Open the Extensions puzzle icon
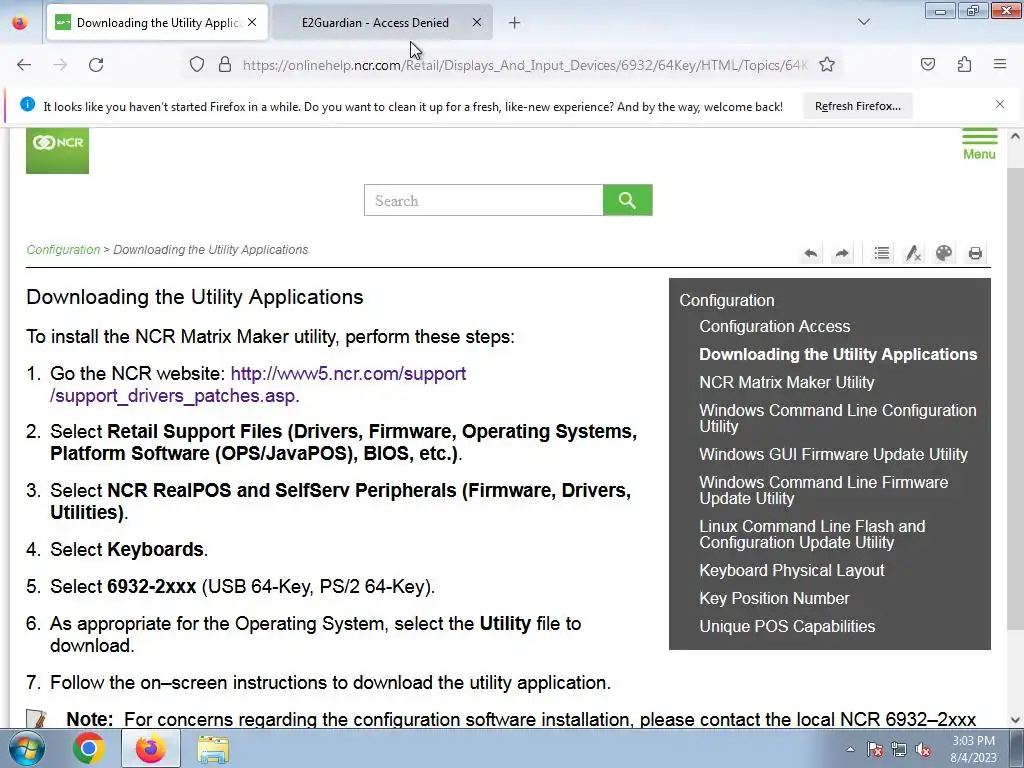1024x768 pixels. pos(964,64)
